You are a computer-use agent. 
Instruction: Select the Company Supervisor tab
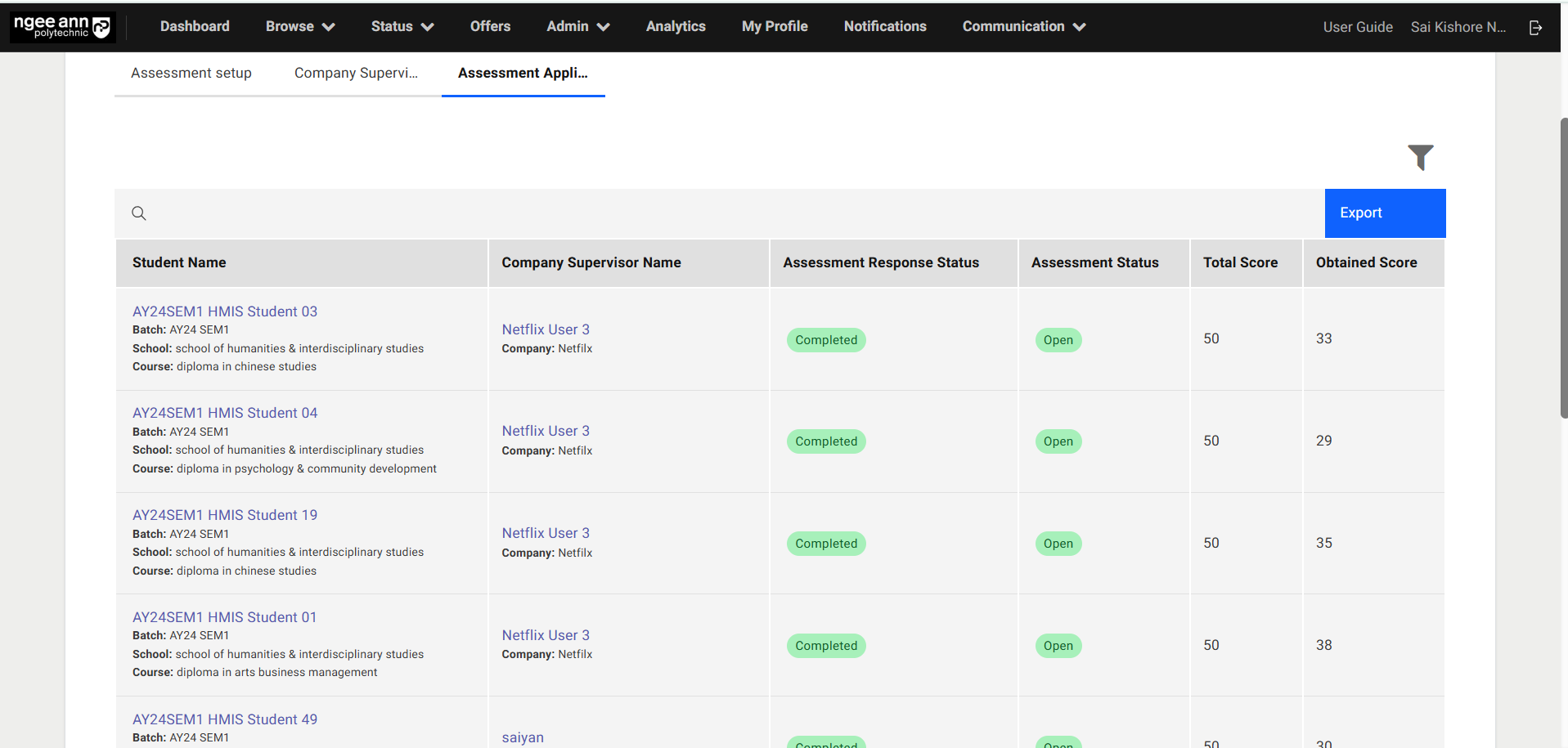[356, 74]
